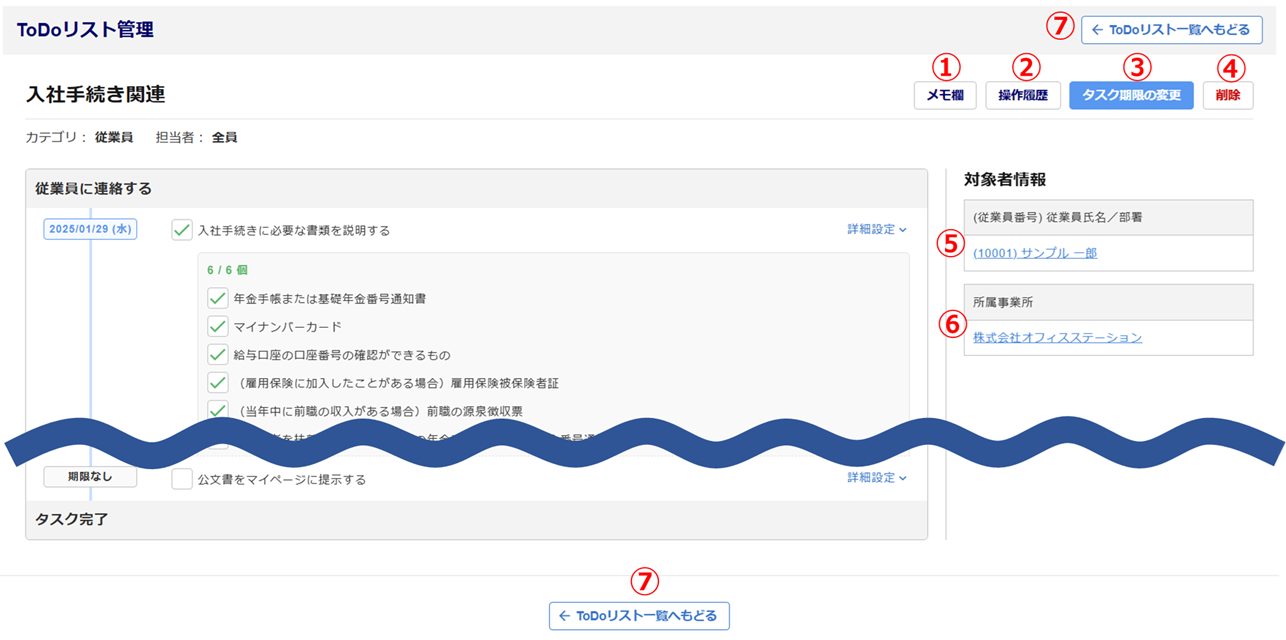1286x640 pixels.
Task: Click the 期限なし deadline badge
Action: (90, 477)
